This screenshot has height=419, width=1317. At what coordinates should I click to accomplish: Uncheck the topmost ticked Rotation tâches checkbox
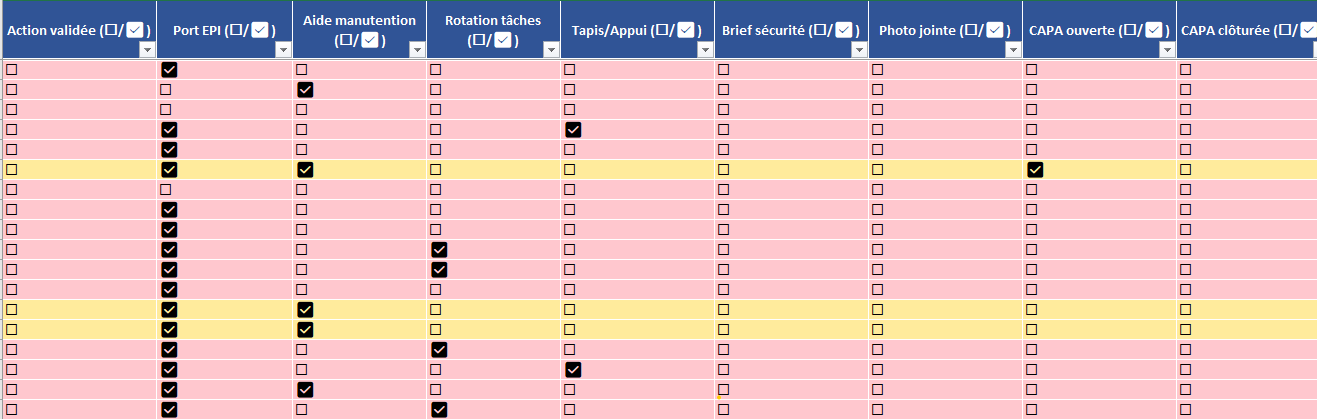[438, 250]
